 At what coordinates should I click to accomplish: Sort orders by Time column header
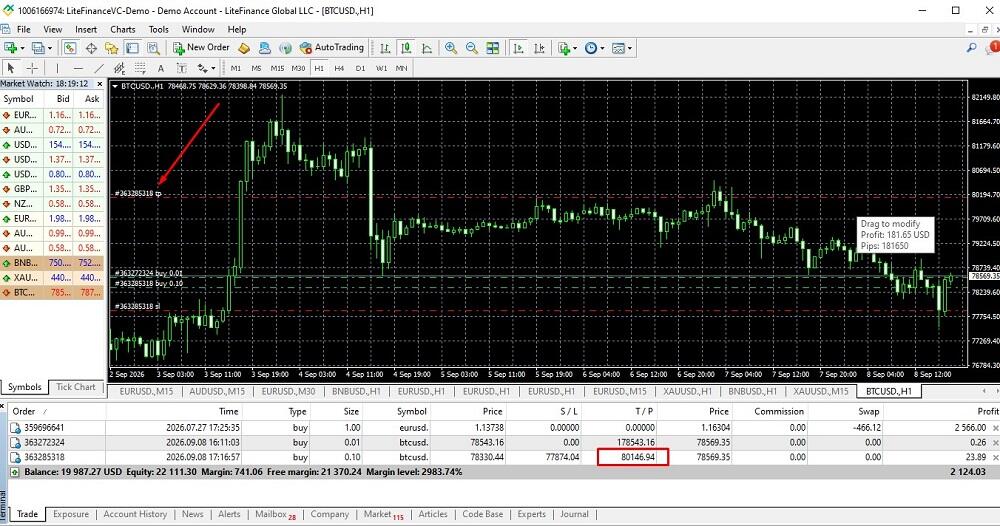228,411
